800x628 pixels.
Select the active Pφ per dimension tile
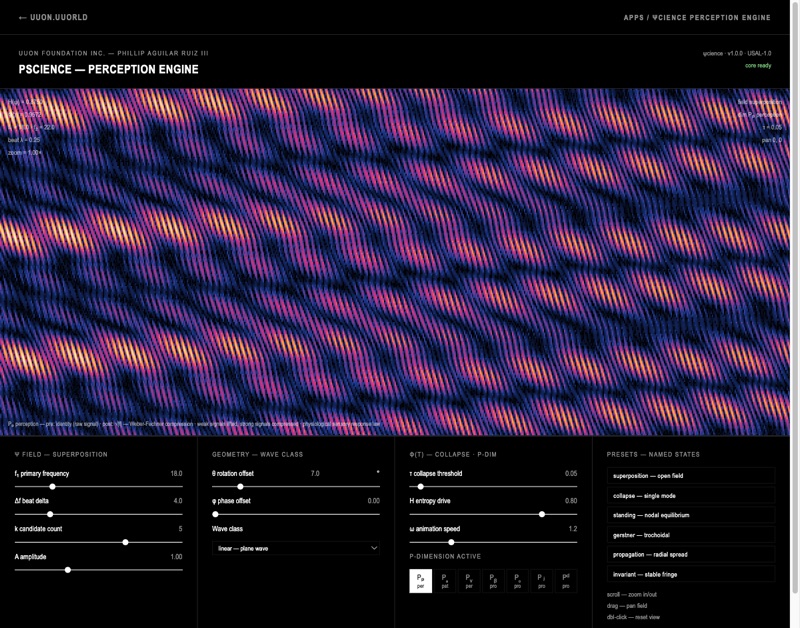coord(420,581)
